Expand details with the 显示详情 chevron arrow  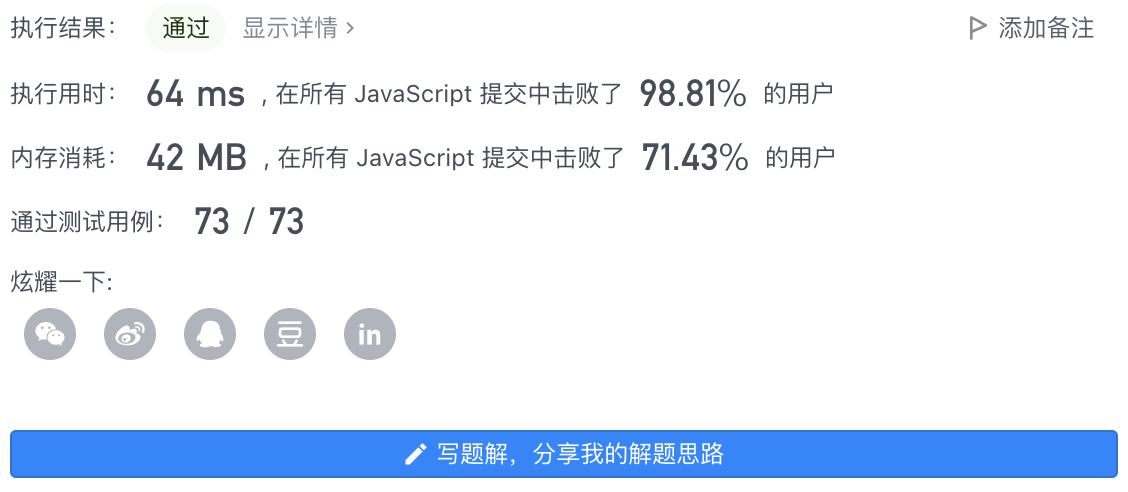(x=350, y=28)
